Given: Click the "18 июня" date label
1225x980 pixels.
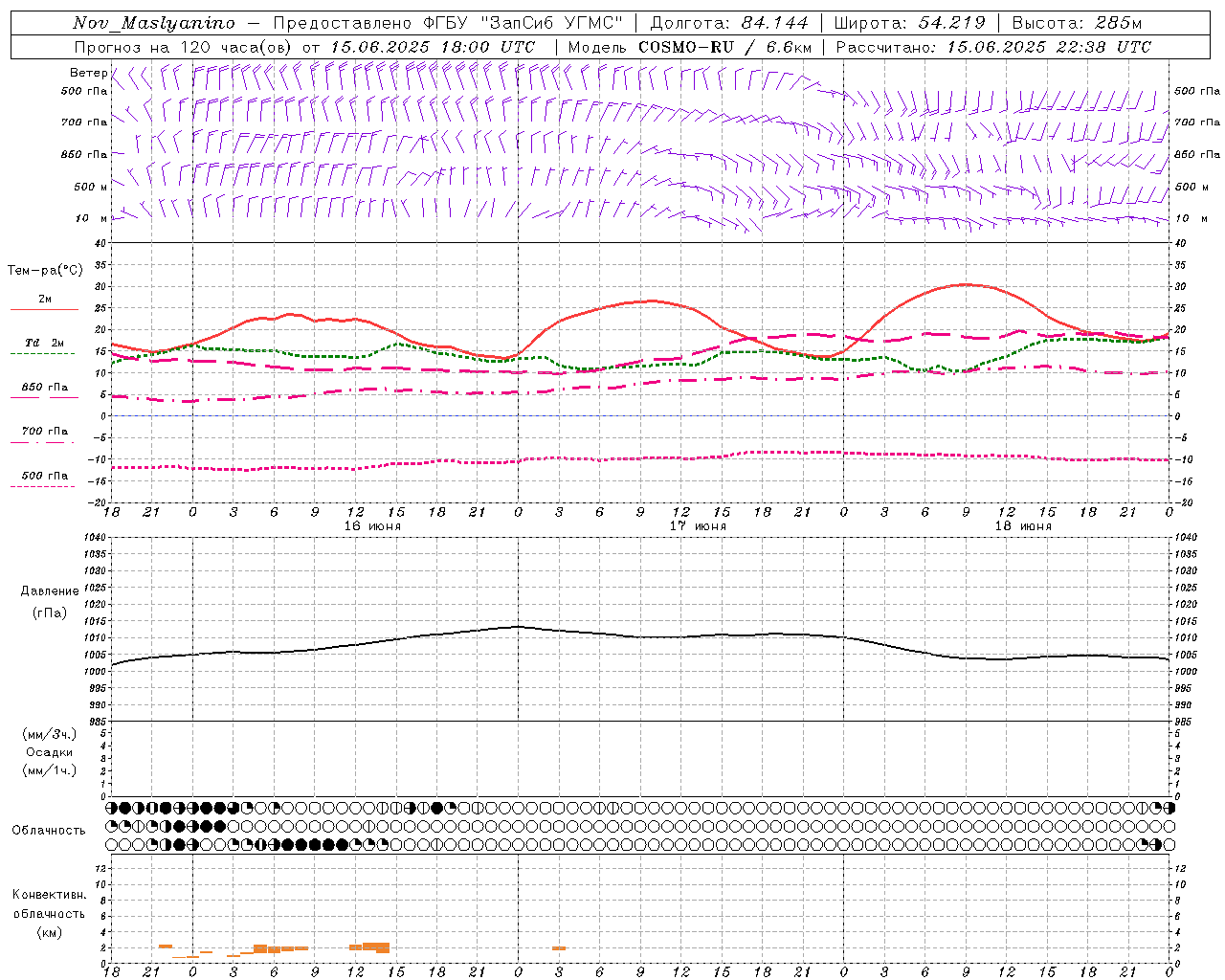Looking at the screenshot, I should click(x=1023, y=526).
